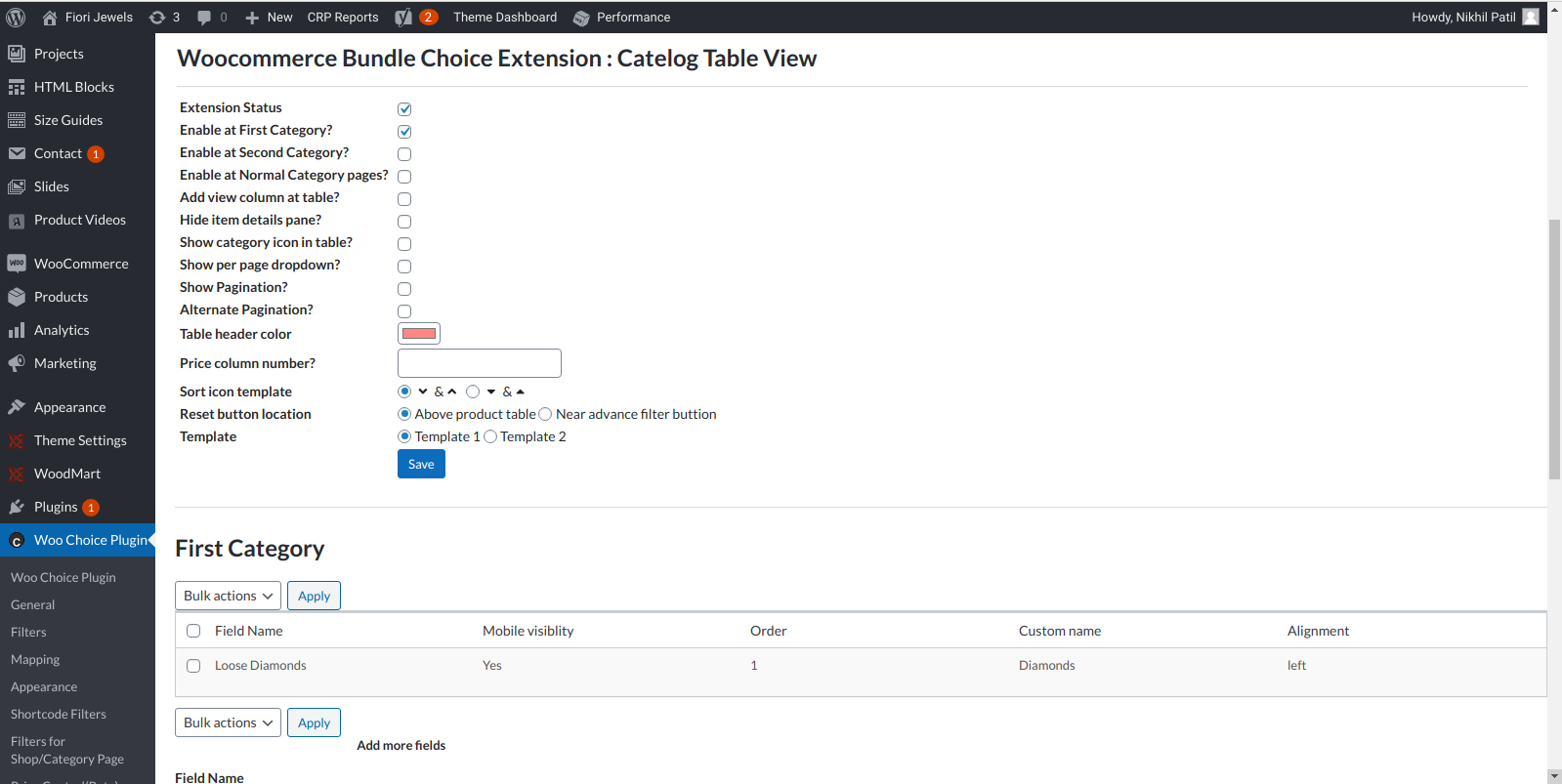
Task: Enable at Second Category checkbox
Action: 404,154
